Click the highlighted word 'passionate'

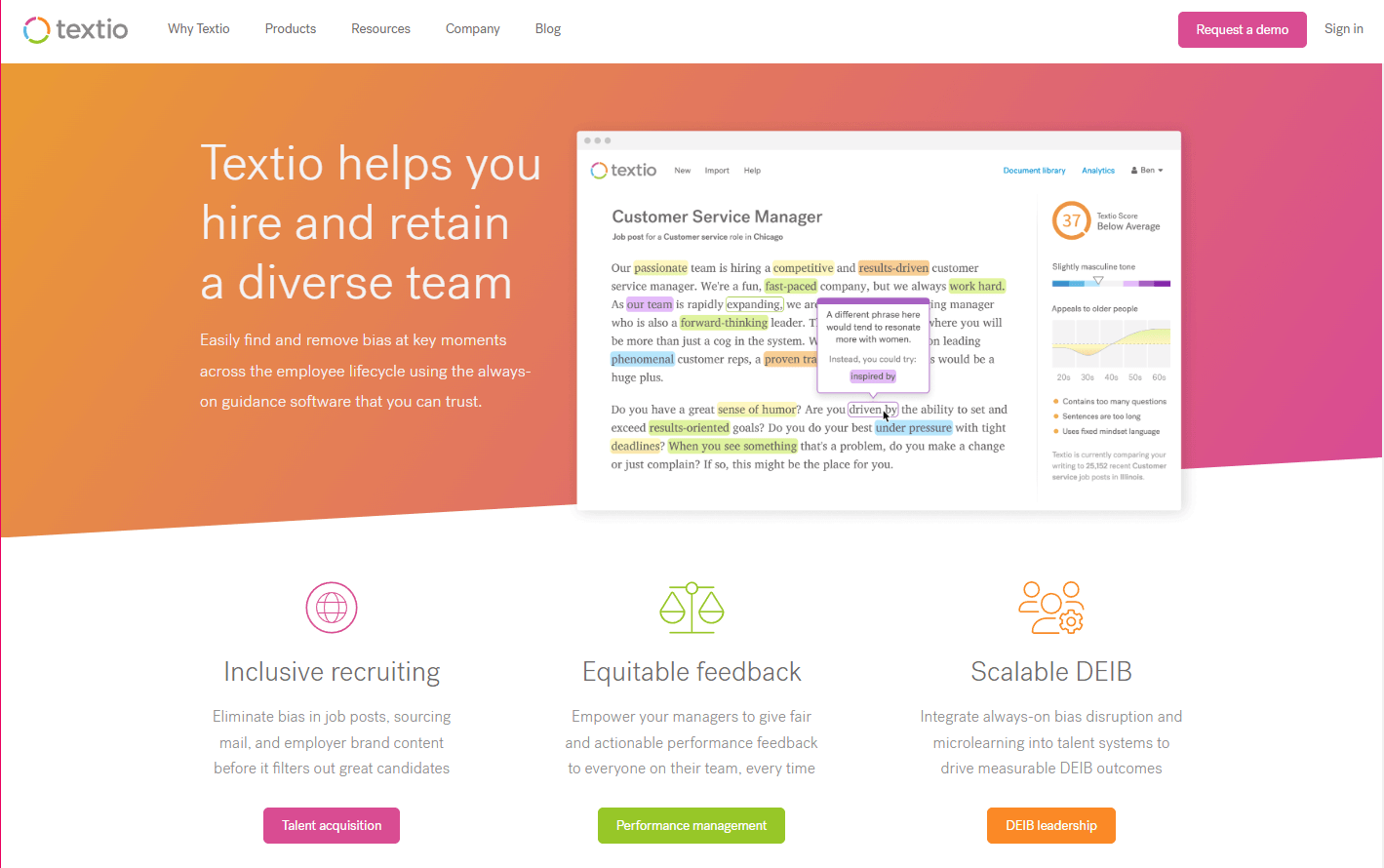661,268
